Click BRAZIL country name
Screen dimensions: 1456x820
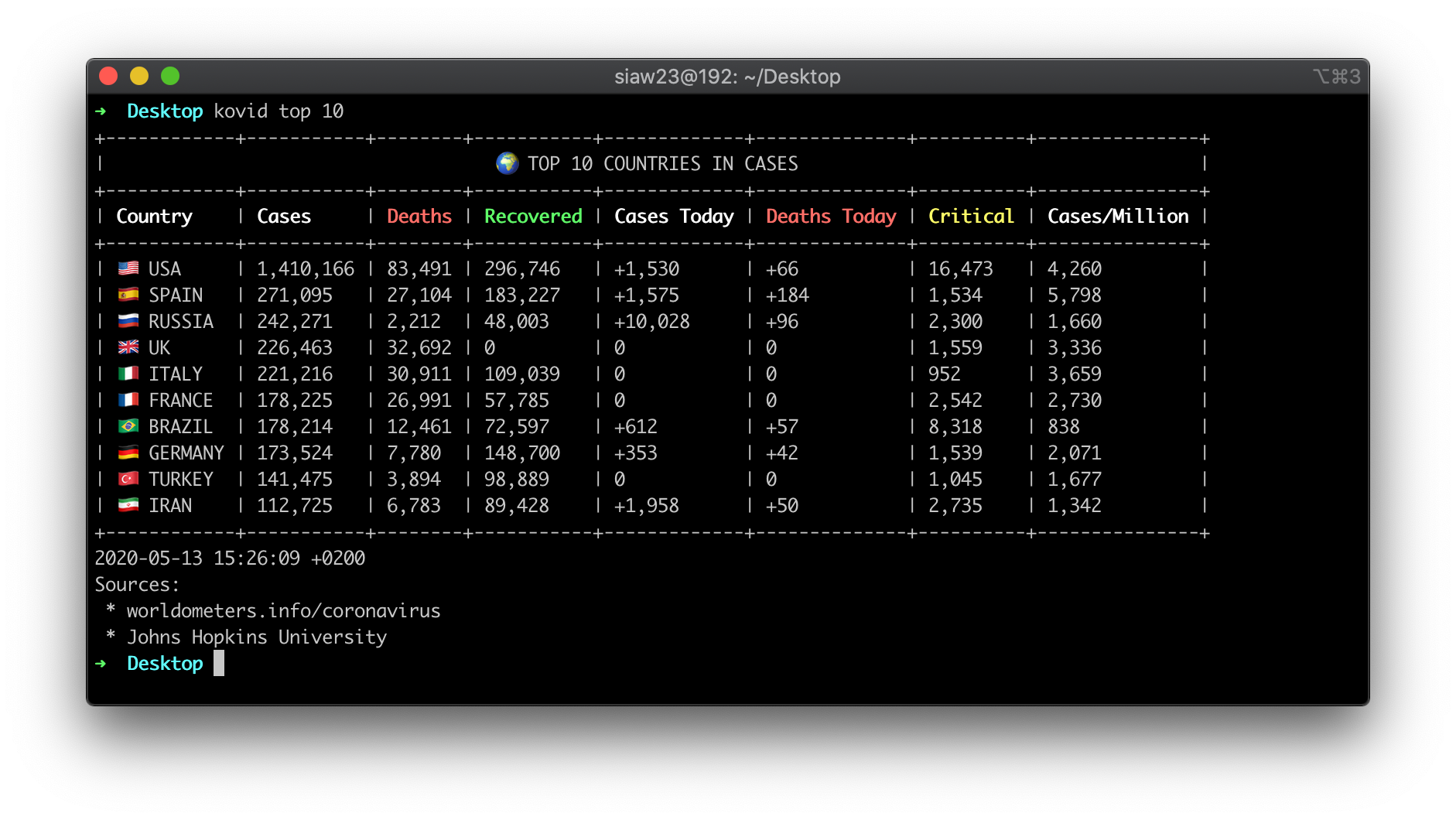click(181, 427)
